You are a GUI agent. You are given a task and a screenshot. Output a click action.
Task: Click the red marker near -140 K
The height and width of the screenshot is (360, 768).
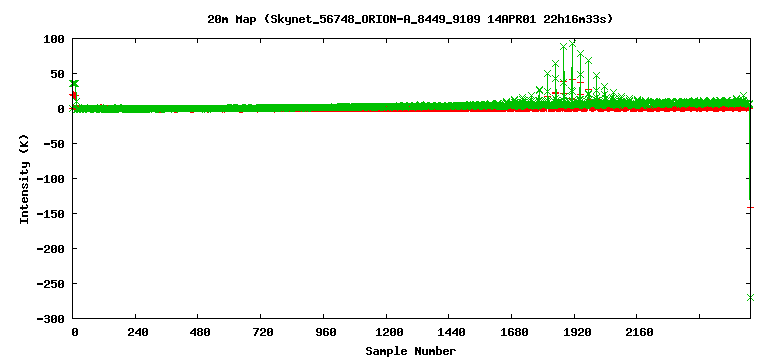[750, 208]
